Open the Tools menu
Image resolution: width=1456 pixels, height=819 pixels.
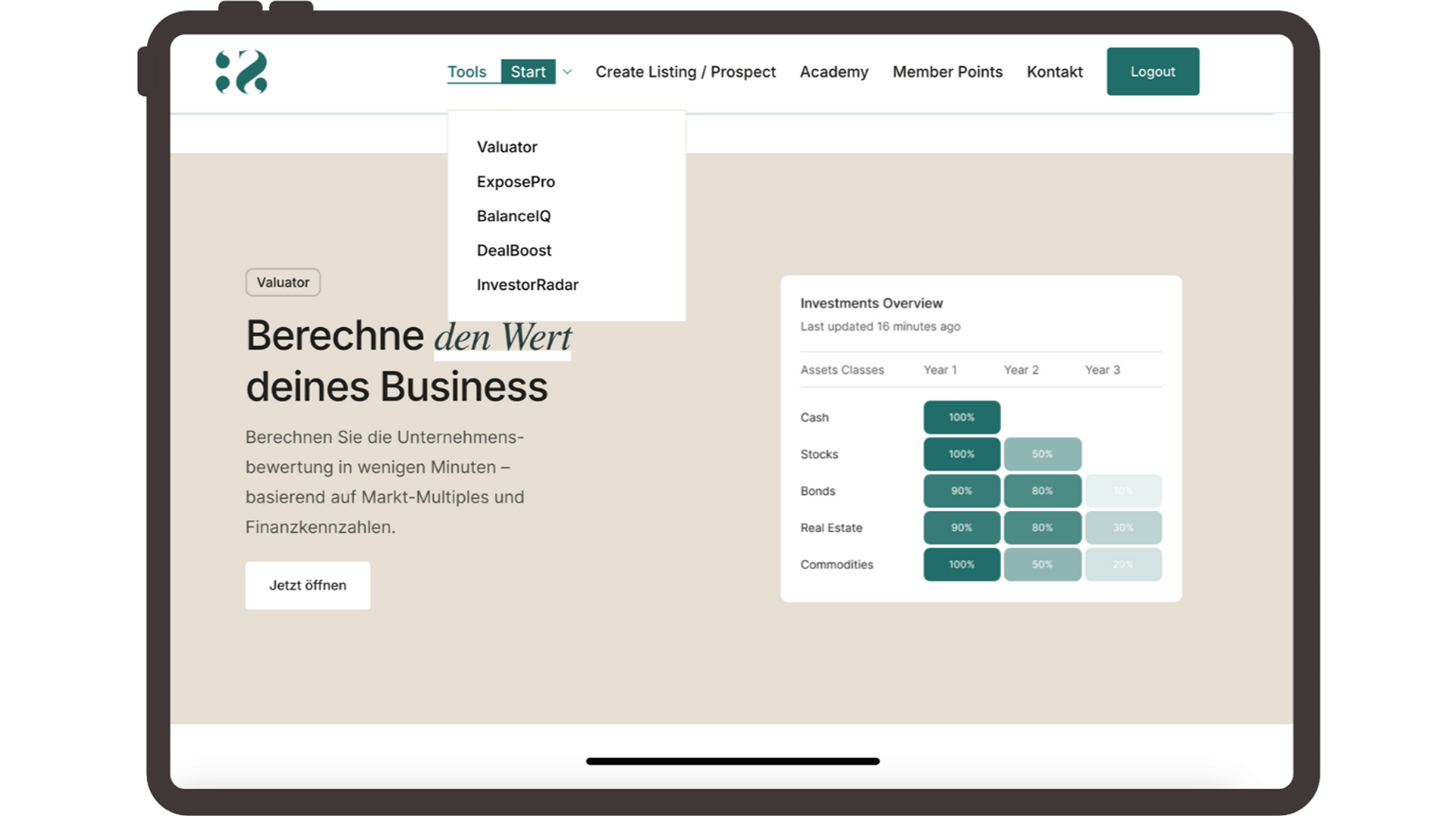click(x=466, y=72)
